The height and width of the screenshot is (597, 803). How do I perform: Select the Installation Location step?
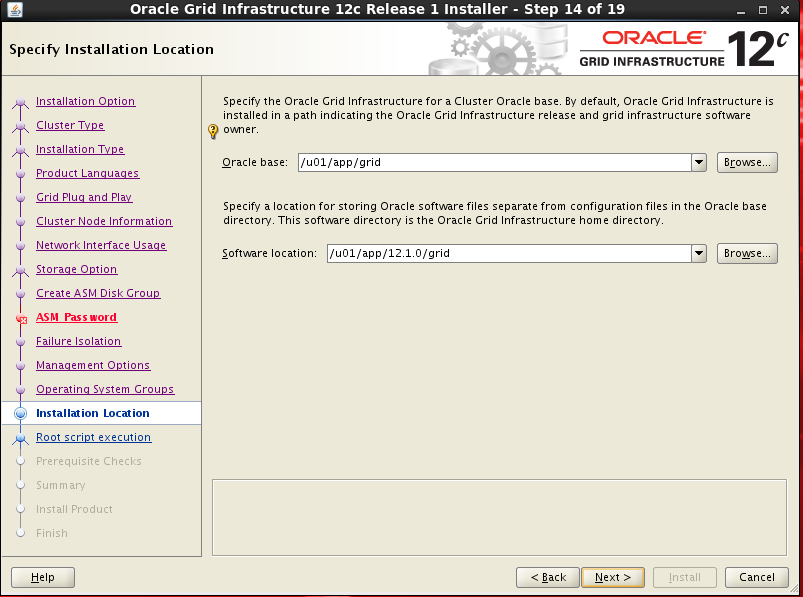click(93, 413)
